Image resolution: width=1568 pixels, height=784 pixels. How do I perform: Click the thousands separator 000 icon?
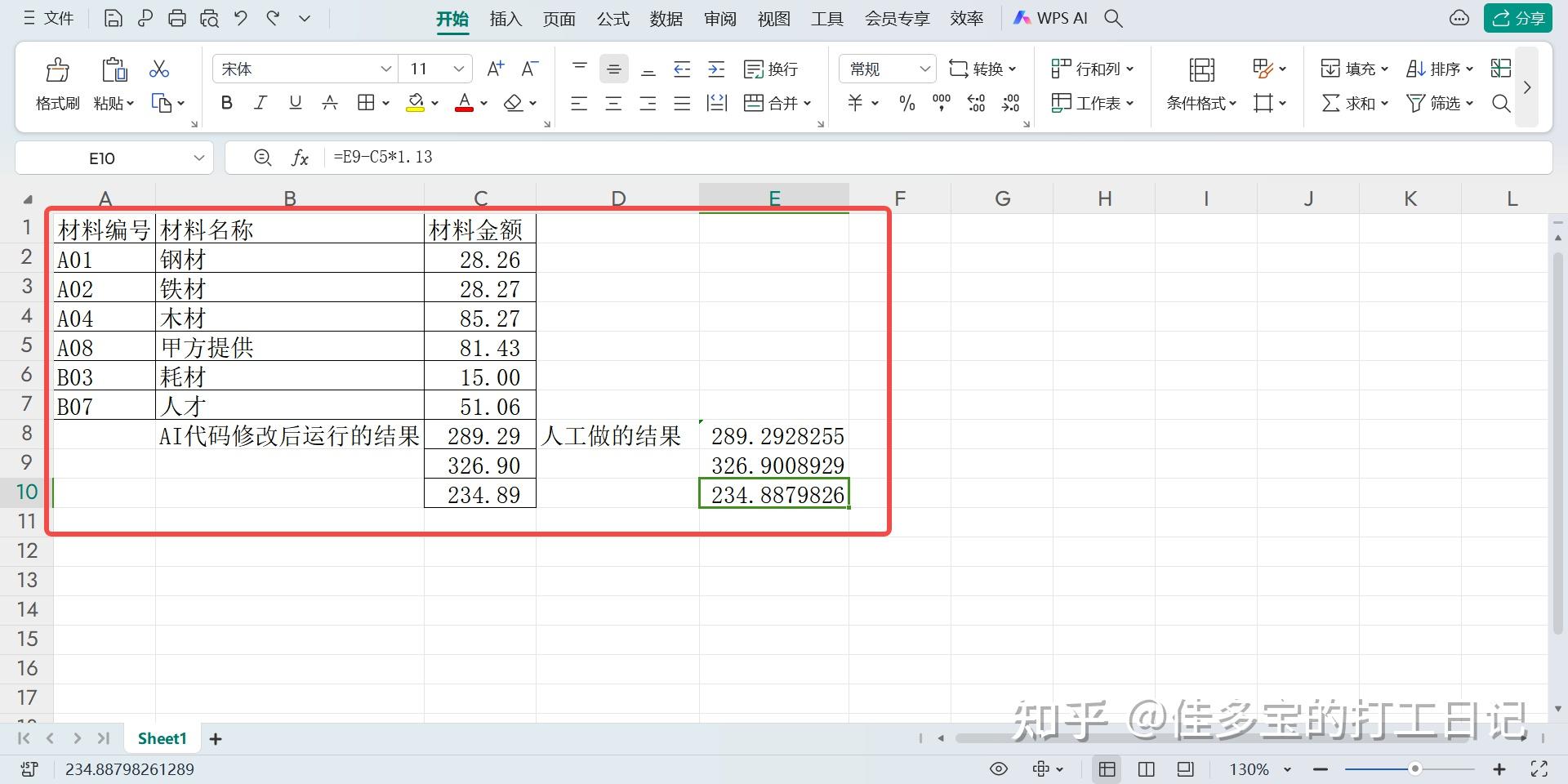point(942,103)
